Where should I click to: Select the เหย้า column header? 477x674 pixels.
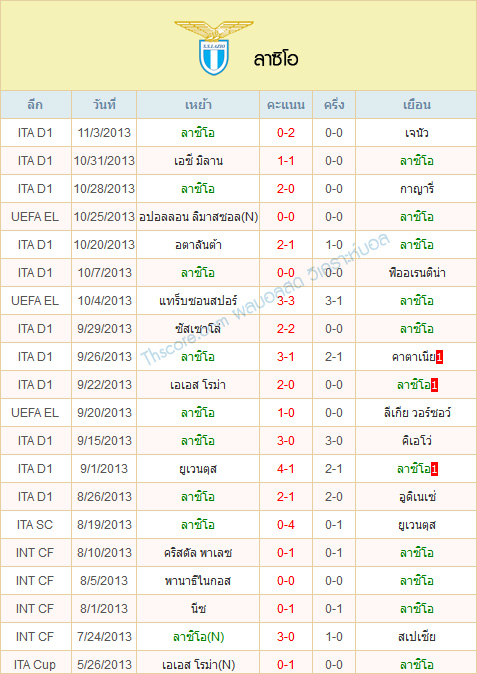198,104
